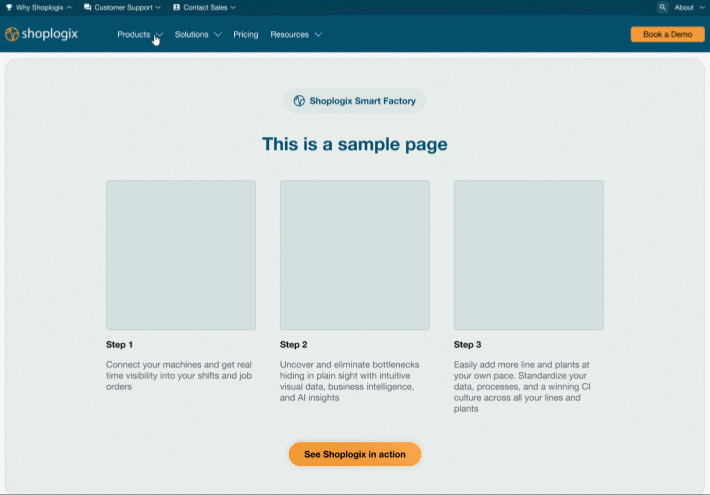Expand the Customer Support chevron
The height and width of the screenshot is (495, 710).
[x=158, y=7]
